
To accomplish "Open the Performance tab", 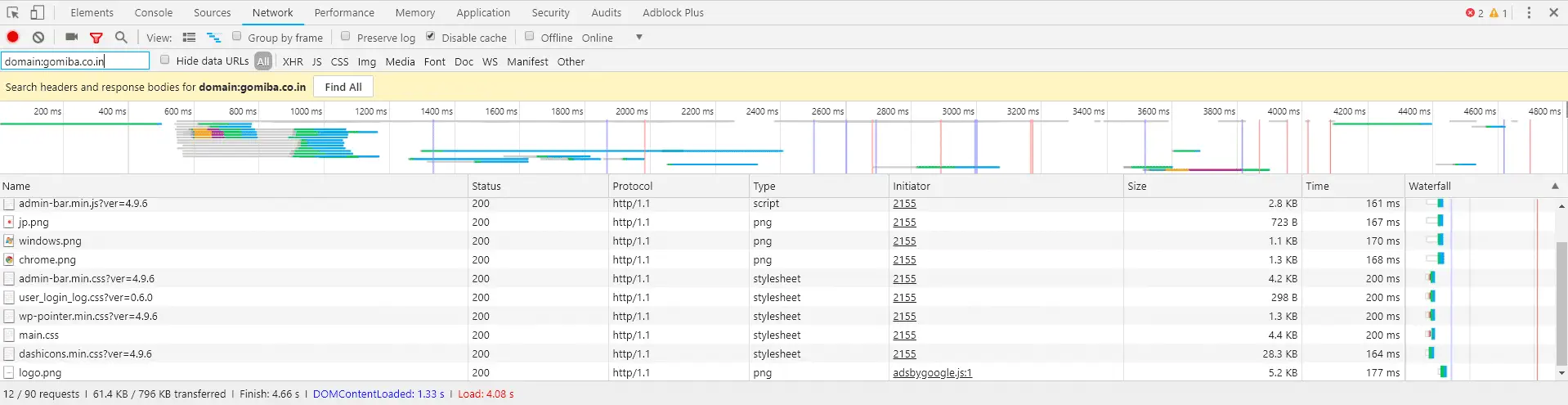I will pos(344,12).
